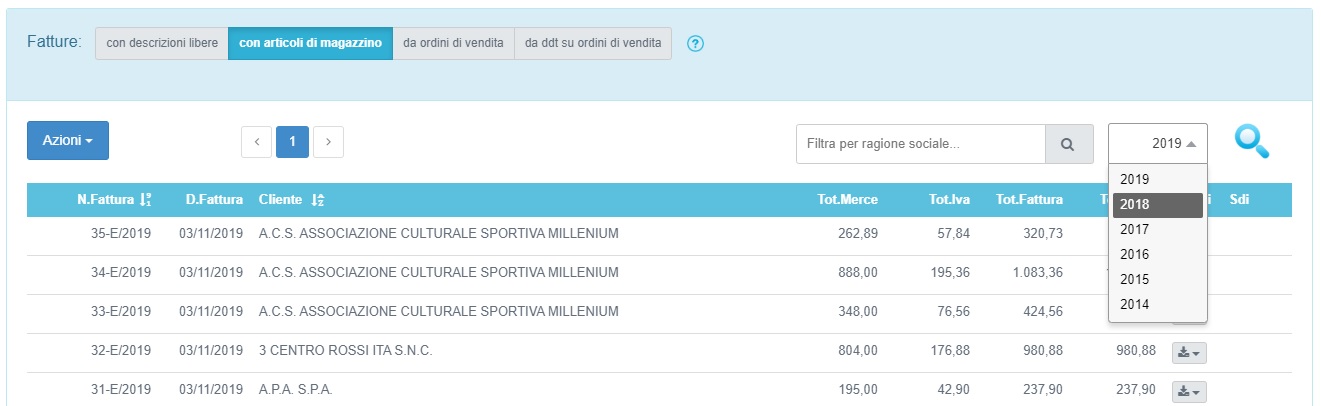Select 'da ddt su ordini di vendita' option
Screen dimensions: 1321x406
point(593,44)
